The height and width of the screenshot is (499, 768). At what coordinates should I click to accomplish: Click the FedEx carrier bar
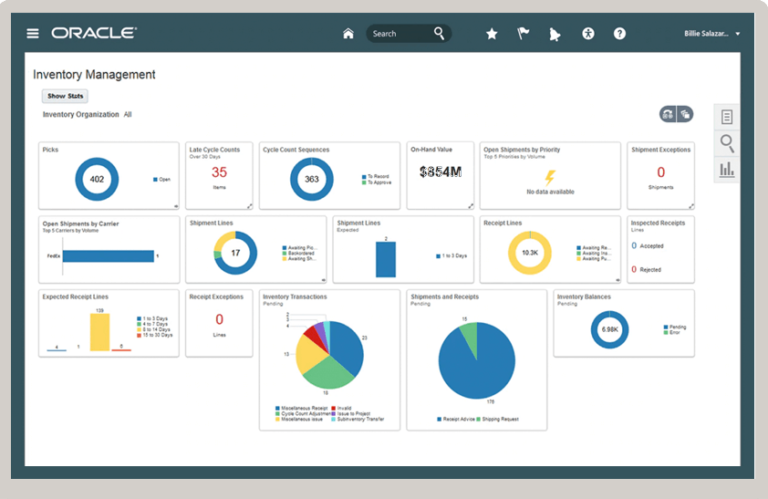(x=108, y=256)
